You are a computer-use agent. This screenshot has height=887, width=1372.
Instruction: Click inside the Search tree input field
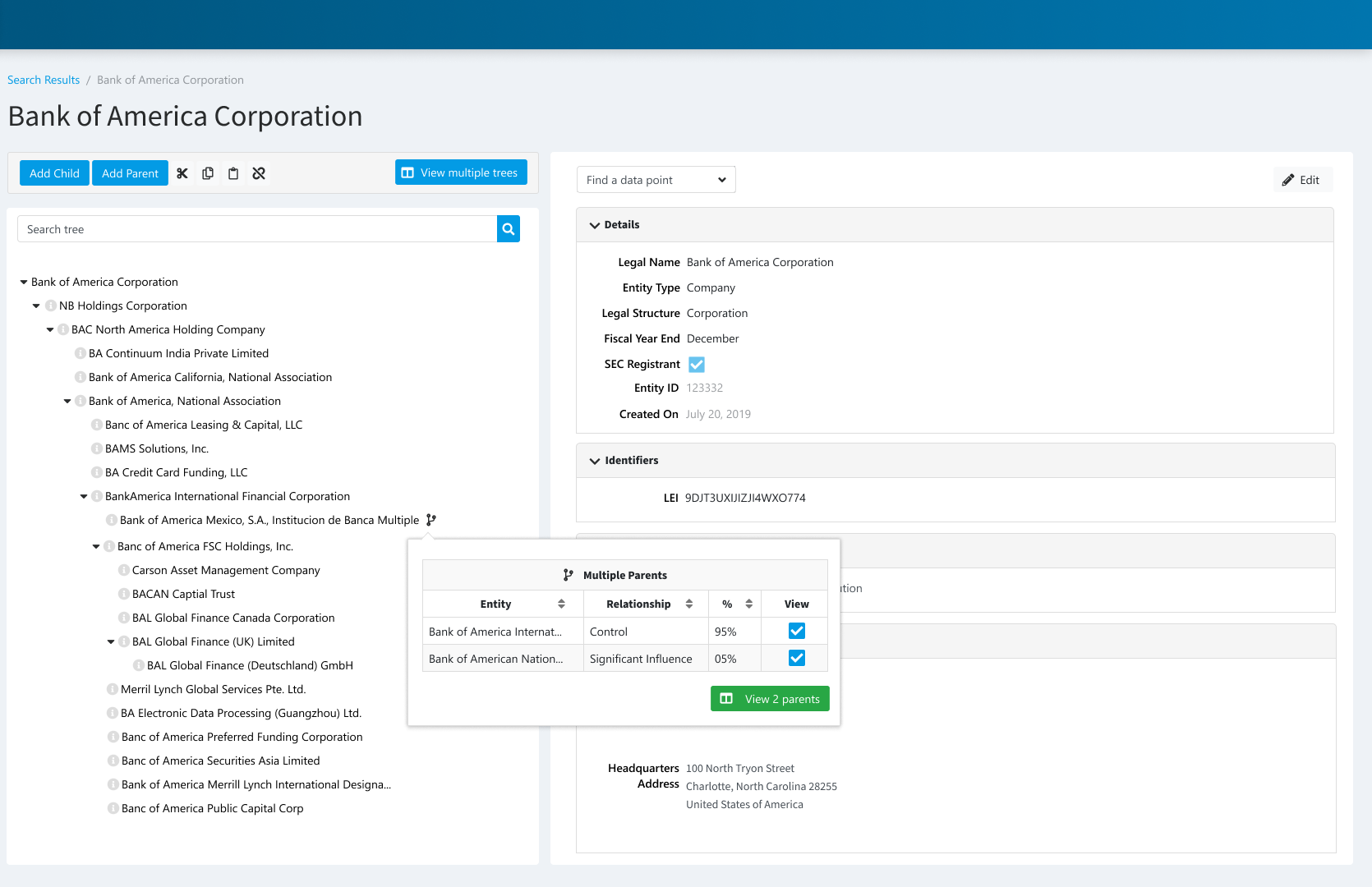[x=246, y=228]
